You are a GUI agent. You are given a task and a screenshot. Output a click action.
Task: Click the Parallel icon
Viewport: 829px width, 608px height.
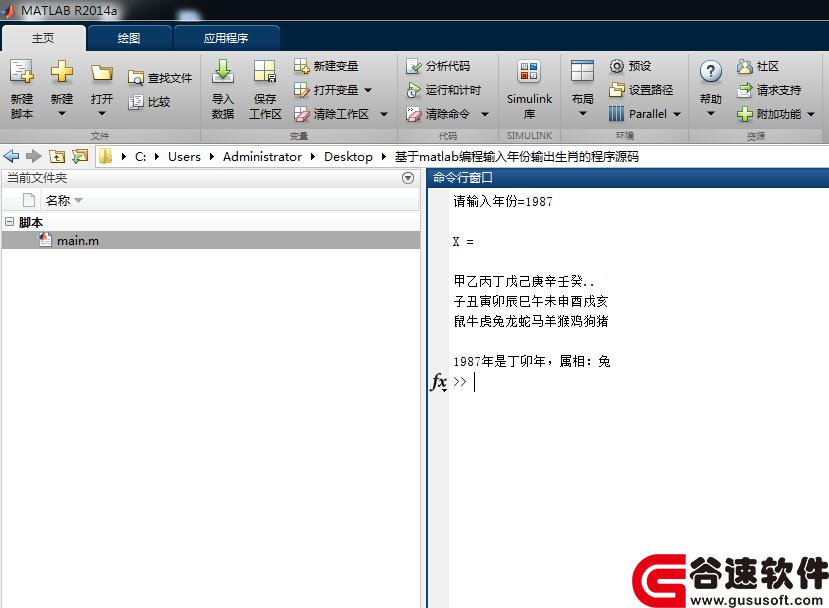616,114
